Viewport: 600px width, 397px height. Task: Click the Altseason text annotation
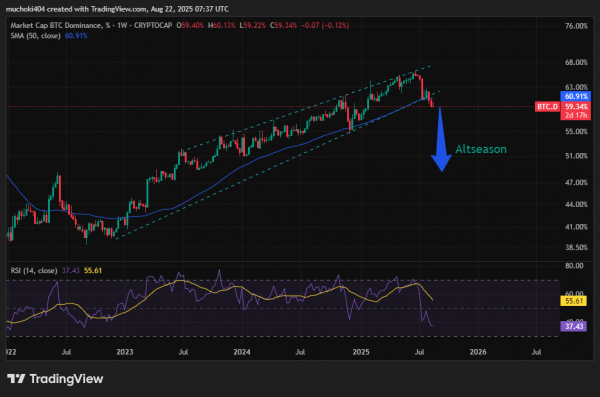[481, 149]
